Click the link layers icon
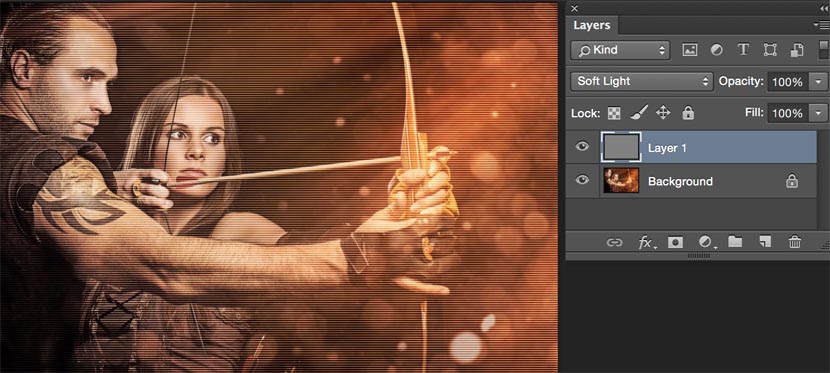 (x=614, y=242)
